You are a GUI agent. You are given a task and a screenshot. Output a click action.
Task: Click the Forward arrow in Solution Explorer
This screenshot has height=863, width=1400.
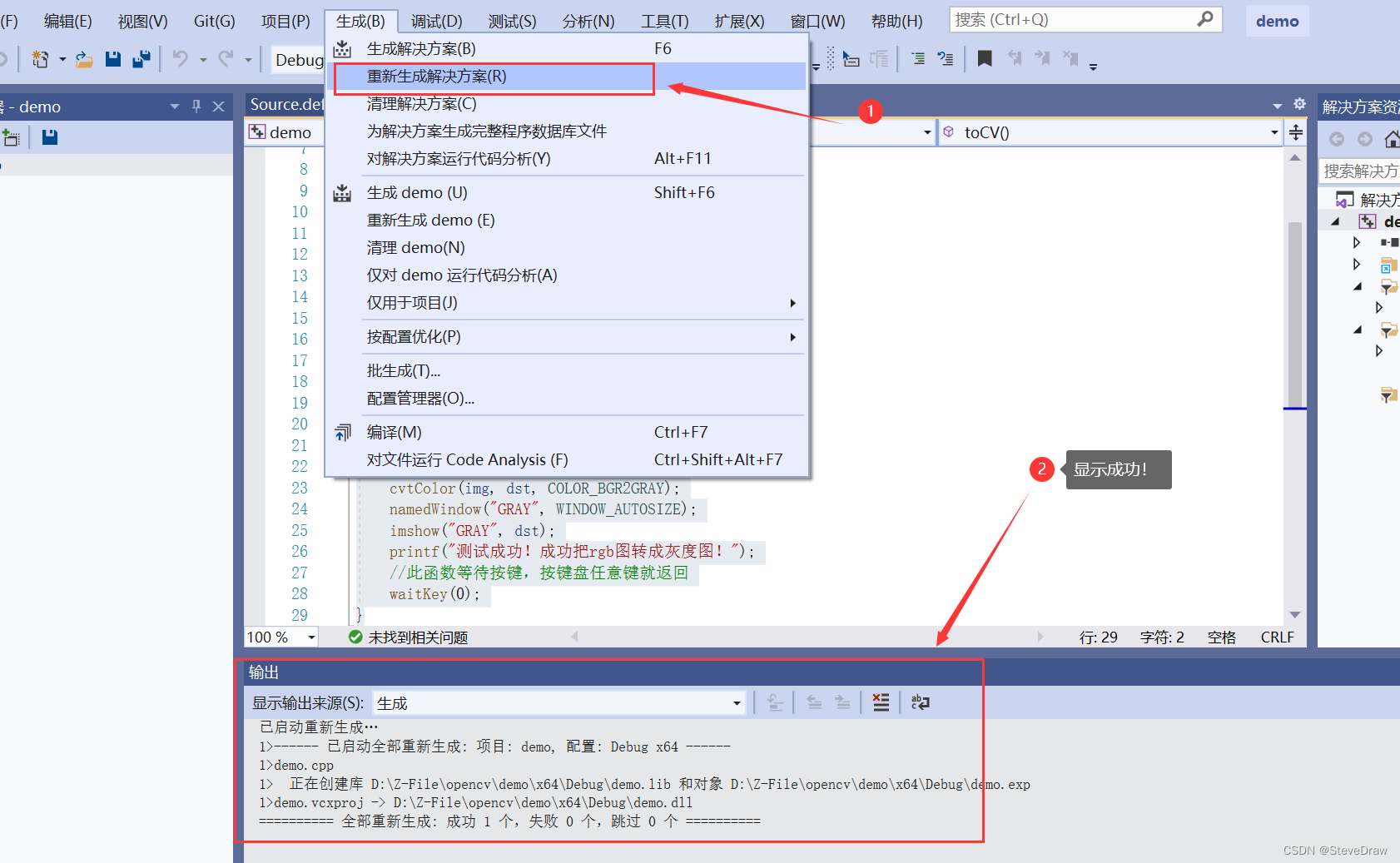coord(1365,139)
